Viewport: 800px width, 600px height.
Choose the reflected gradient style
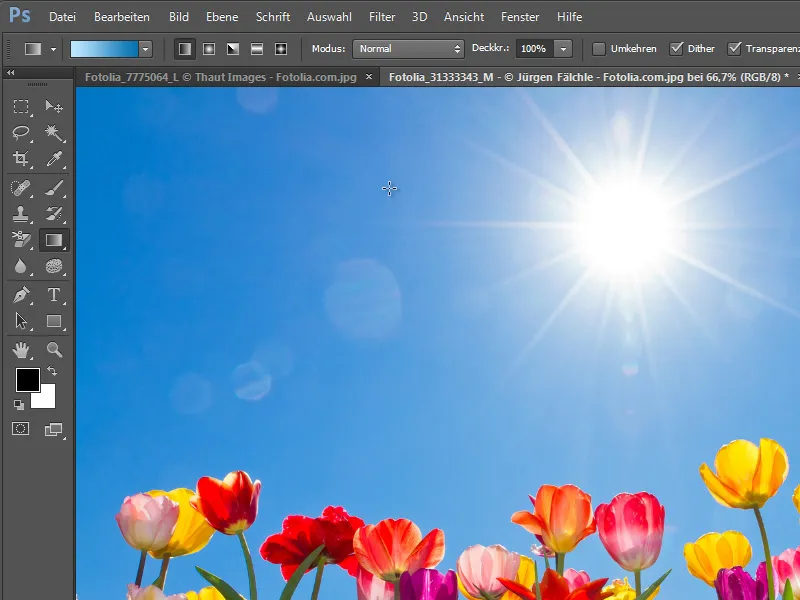(x=257, y=49)
